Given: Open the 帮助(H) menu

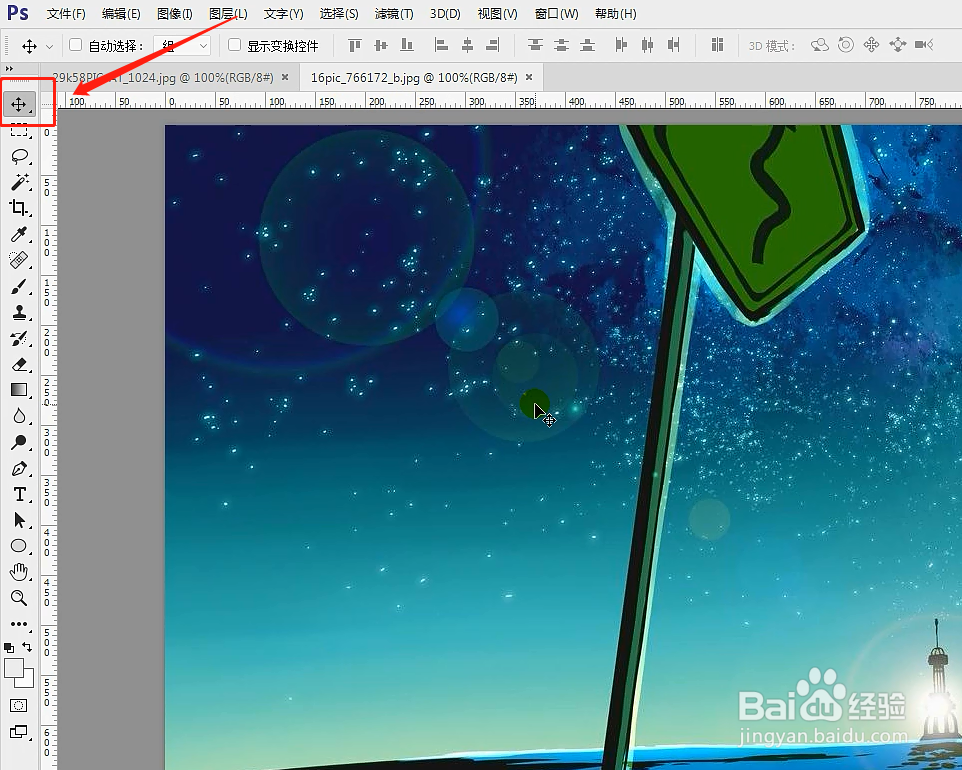Looking at the screenshot, I should (x=615, y=13).
